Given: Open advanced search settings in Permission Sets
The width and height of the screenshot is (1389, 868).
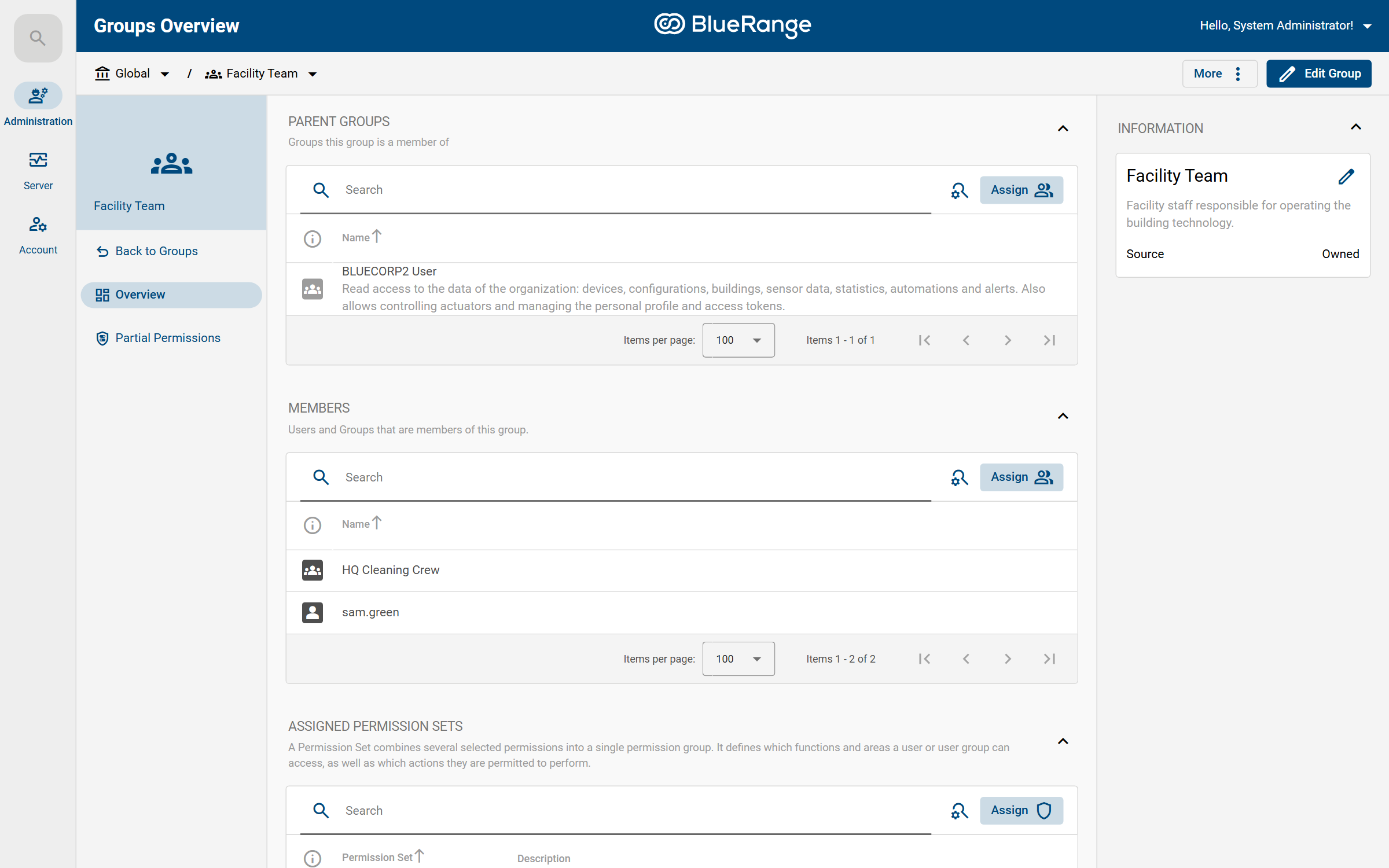Looking at the screenshot, I should tap(960, 811).
